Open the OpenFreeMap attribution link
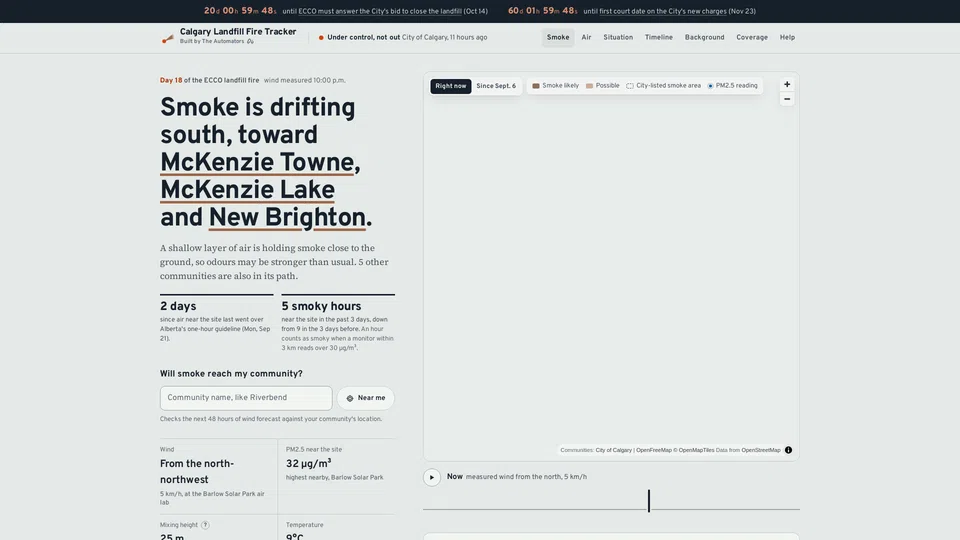The image size is (960, 540). [x=653, y=450]
